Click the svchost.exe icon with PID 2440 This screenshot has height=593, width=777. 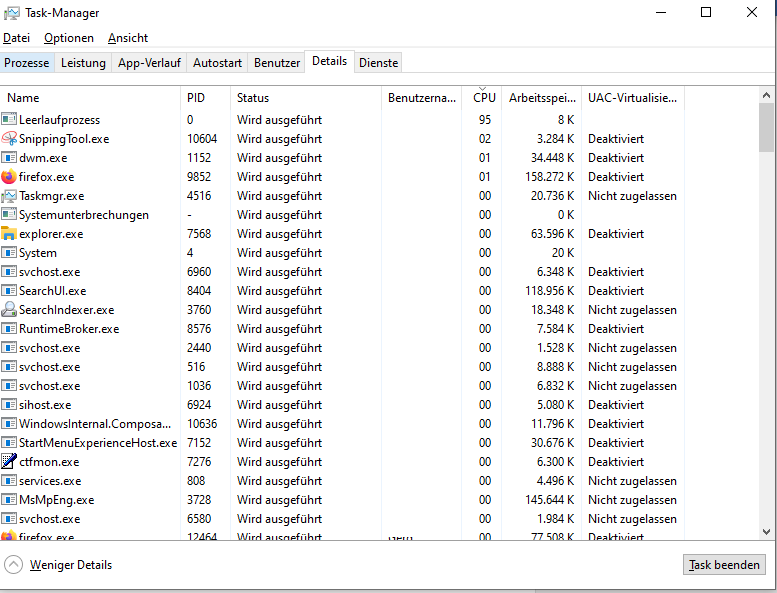click(9, 348)
